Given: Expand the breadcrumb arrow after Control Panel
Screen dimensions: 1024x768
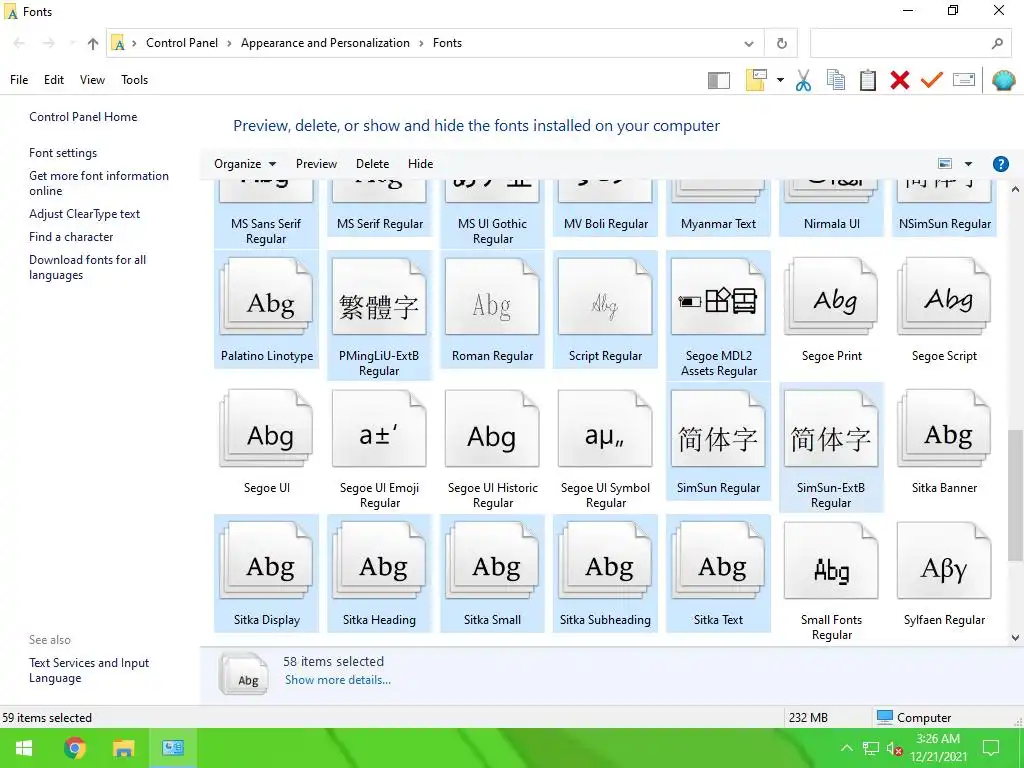Looking at the screenshot, I should tap(229, 44).
